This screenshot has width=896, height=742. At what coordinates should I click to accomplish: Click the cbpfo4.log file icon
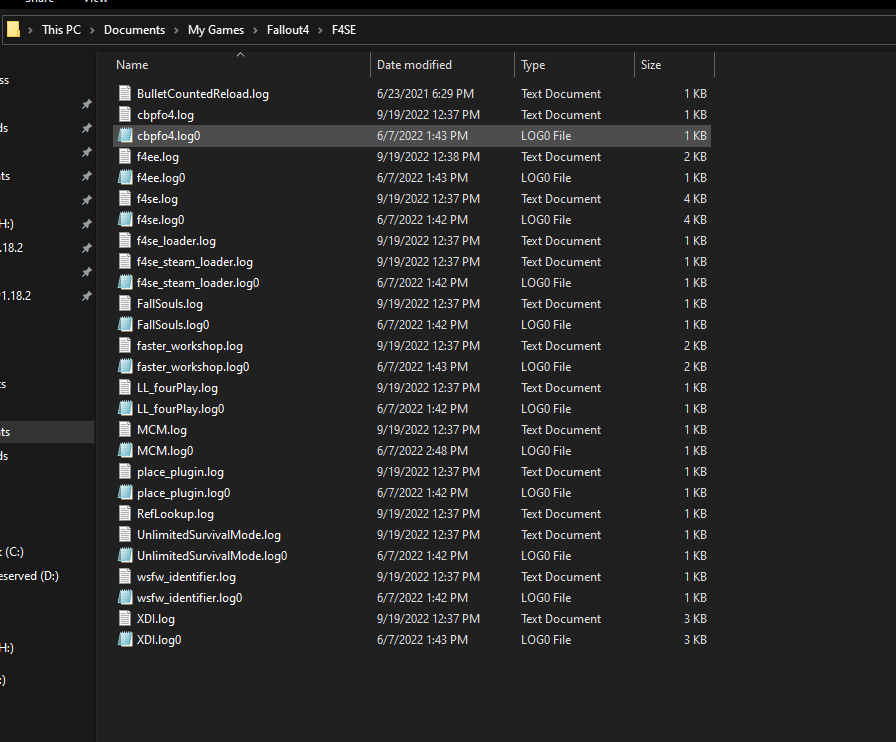pyautogui.click(x=125, y=114)
